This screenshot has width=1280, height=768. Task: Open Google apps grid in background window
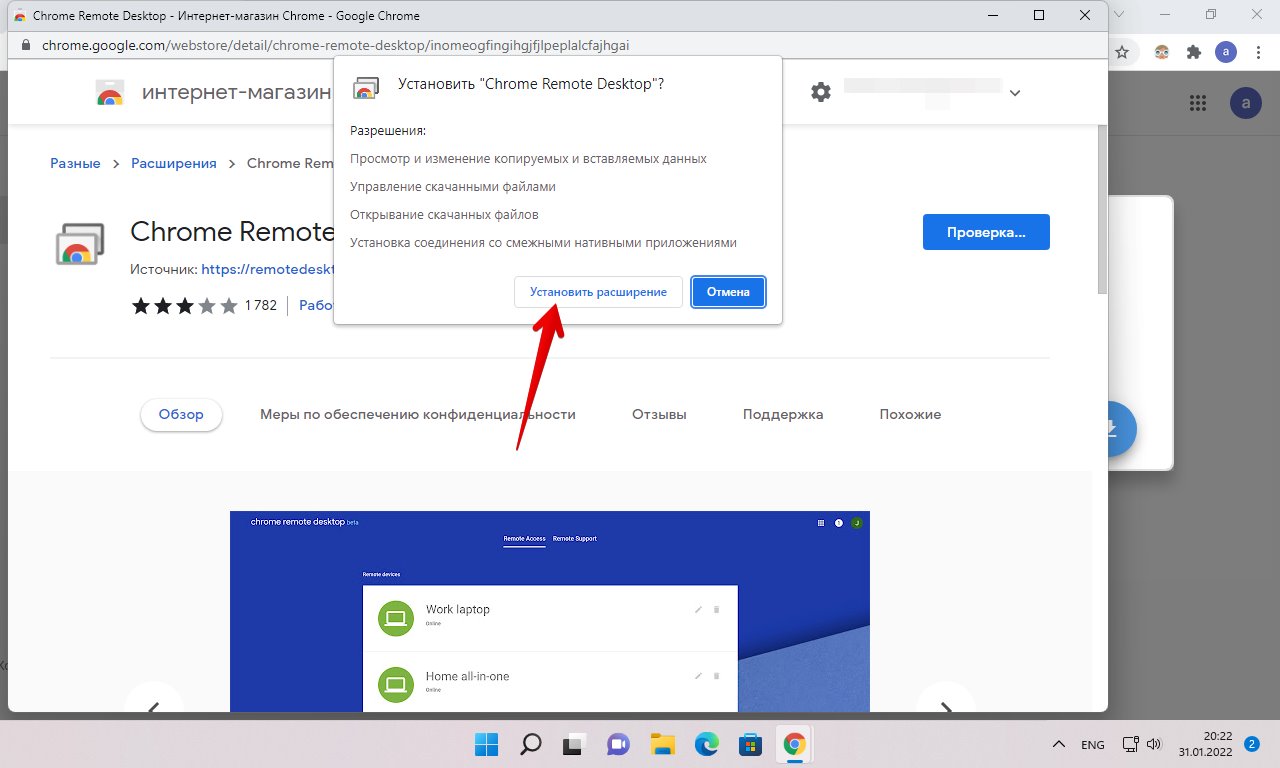1198,102
